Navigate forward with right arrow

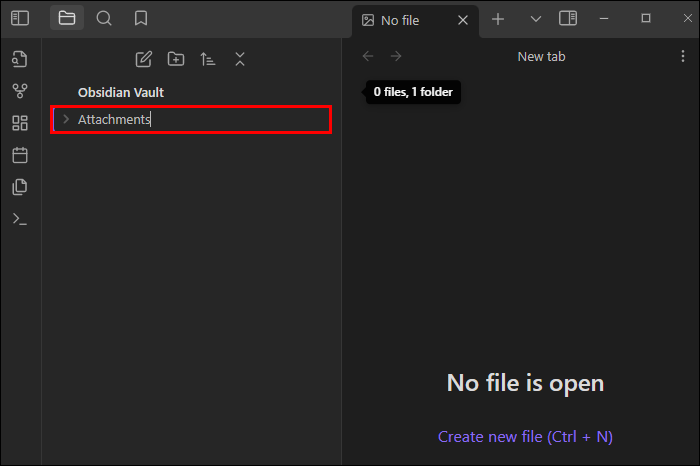(396, 56)
